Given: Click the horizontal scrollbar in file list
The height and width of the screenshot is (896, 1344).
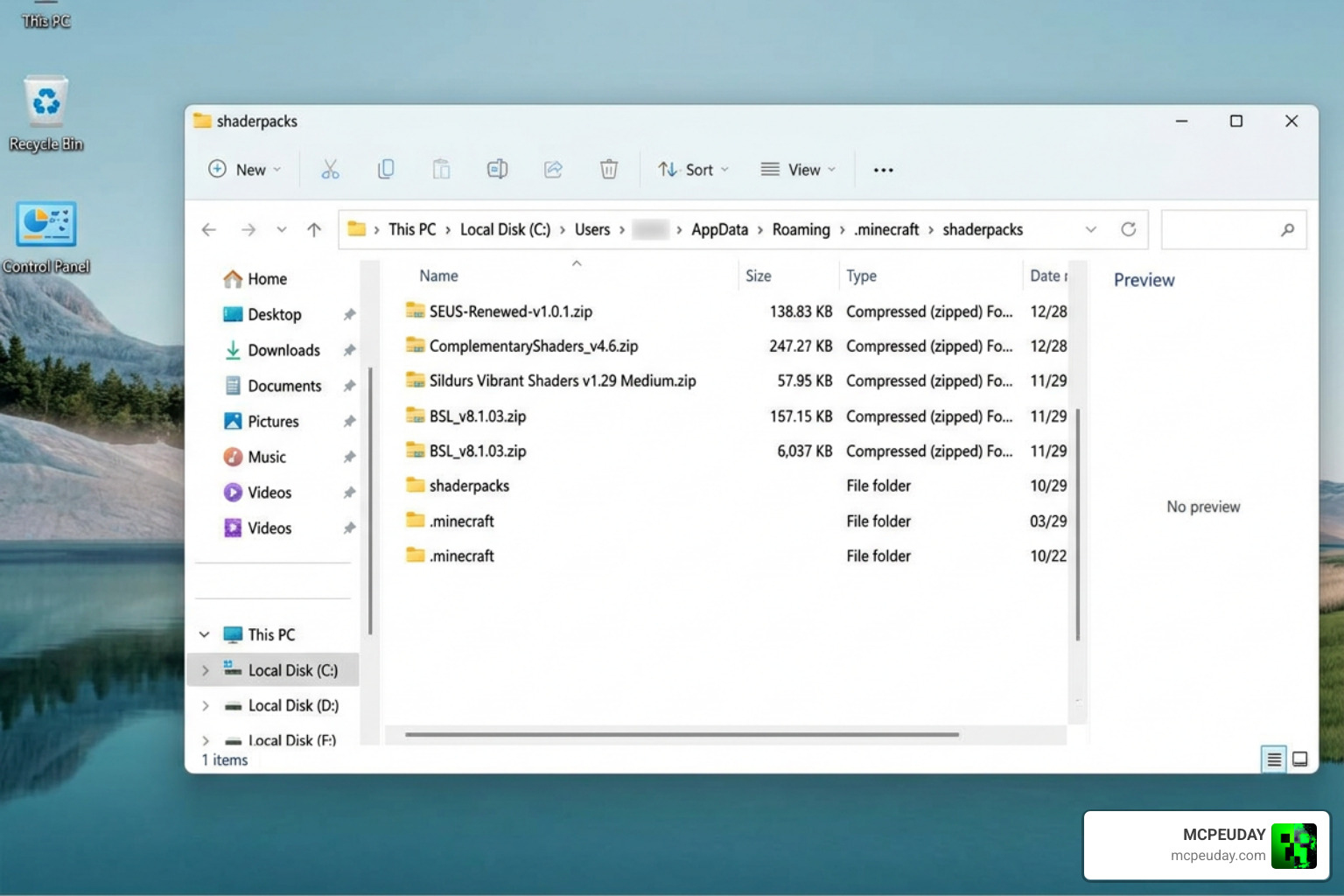Looking at the screenshot, I should [x=682, y=735].
